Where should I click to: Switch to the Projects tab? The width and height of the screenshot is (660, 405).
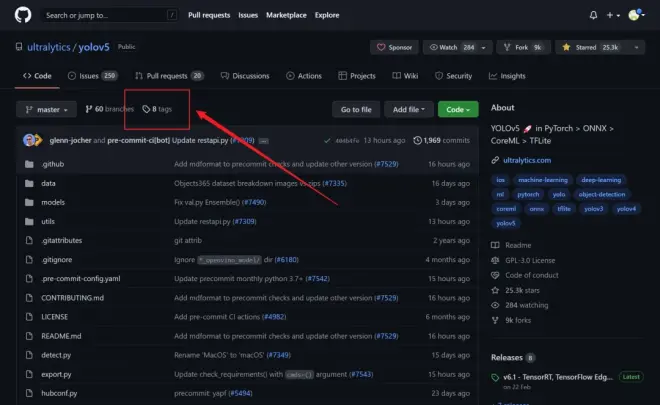pyautogui.click(x=357, y=76)
